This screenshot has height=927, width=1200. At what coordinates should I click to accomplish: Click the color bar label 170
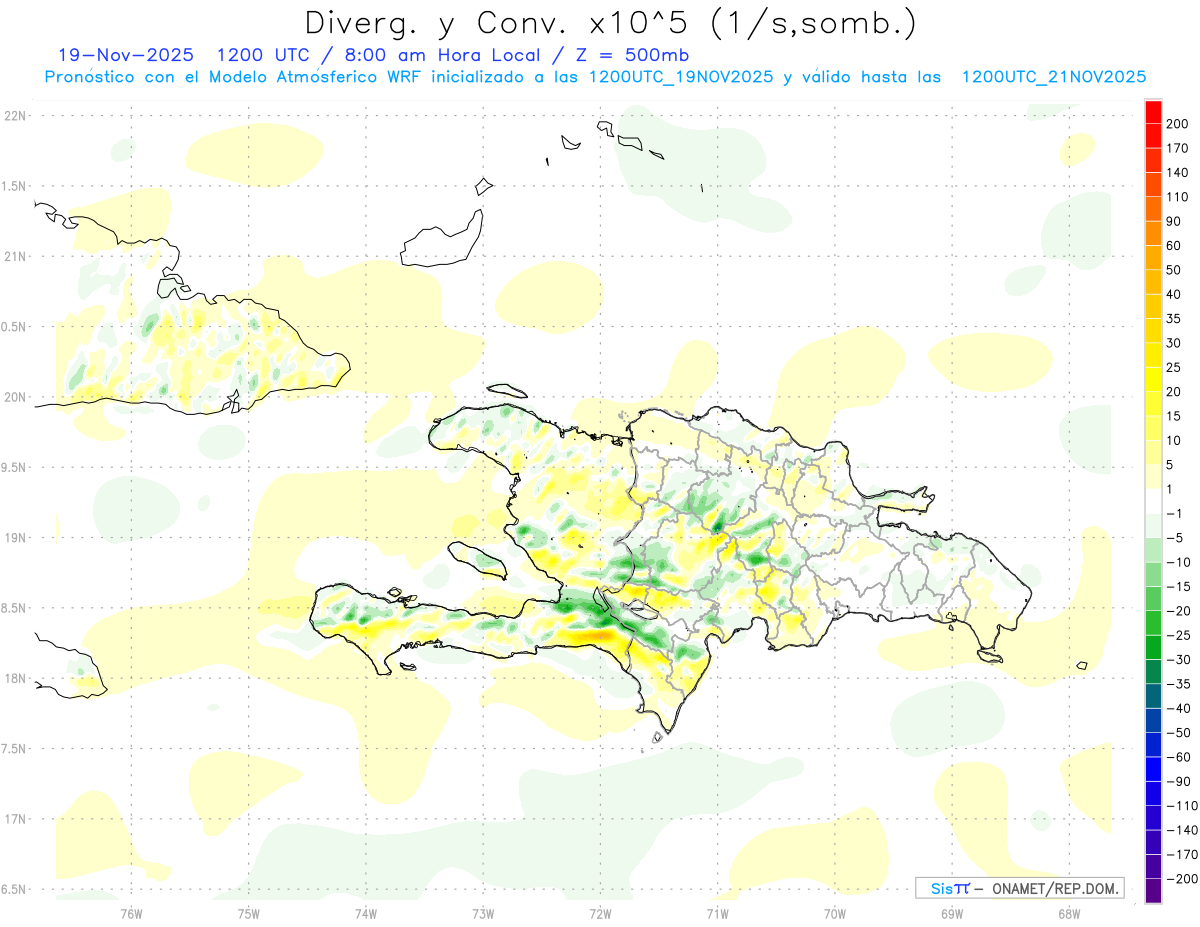(x=1177, y=148)
